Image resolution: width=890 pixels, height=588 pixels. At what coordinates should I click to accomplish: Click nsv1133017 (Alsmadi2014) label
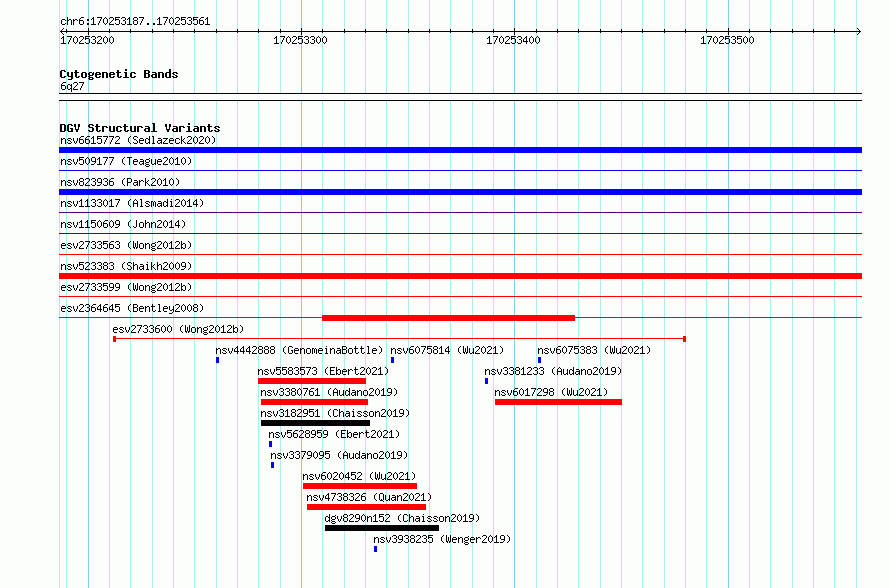pyautogui.click(x=132, y=203)
